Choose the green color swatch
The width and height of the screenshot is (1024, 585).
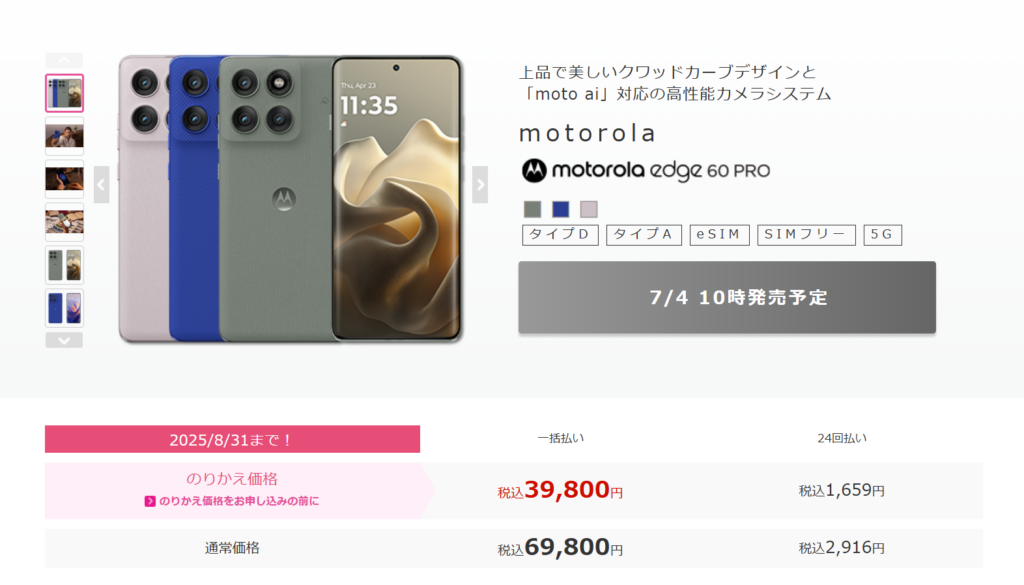[532, 209]
